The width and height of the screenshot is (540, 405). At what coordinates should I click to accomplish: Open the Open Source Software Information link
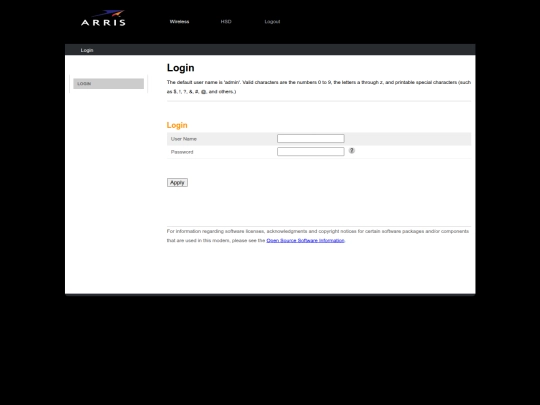coord(305,240)
